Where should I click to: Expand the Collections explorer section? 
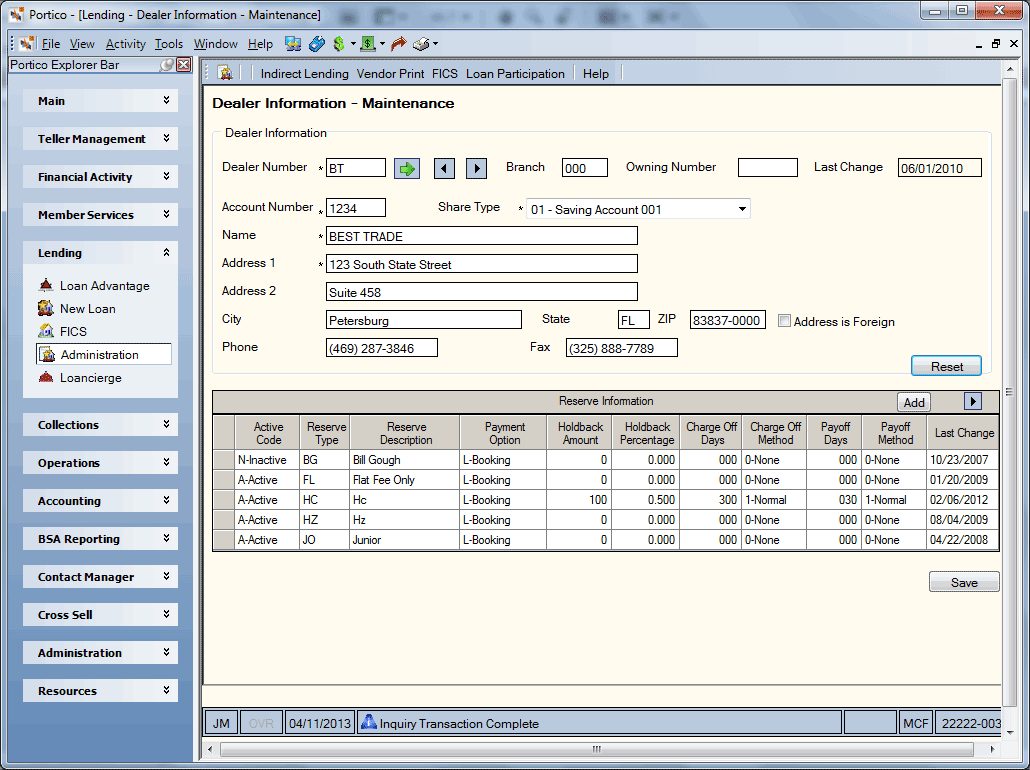pyautogui.click(x=166, y=424)
